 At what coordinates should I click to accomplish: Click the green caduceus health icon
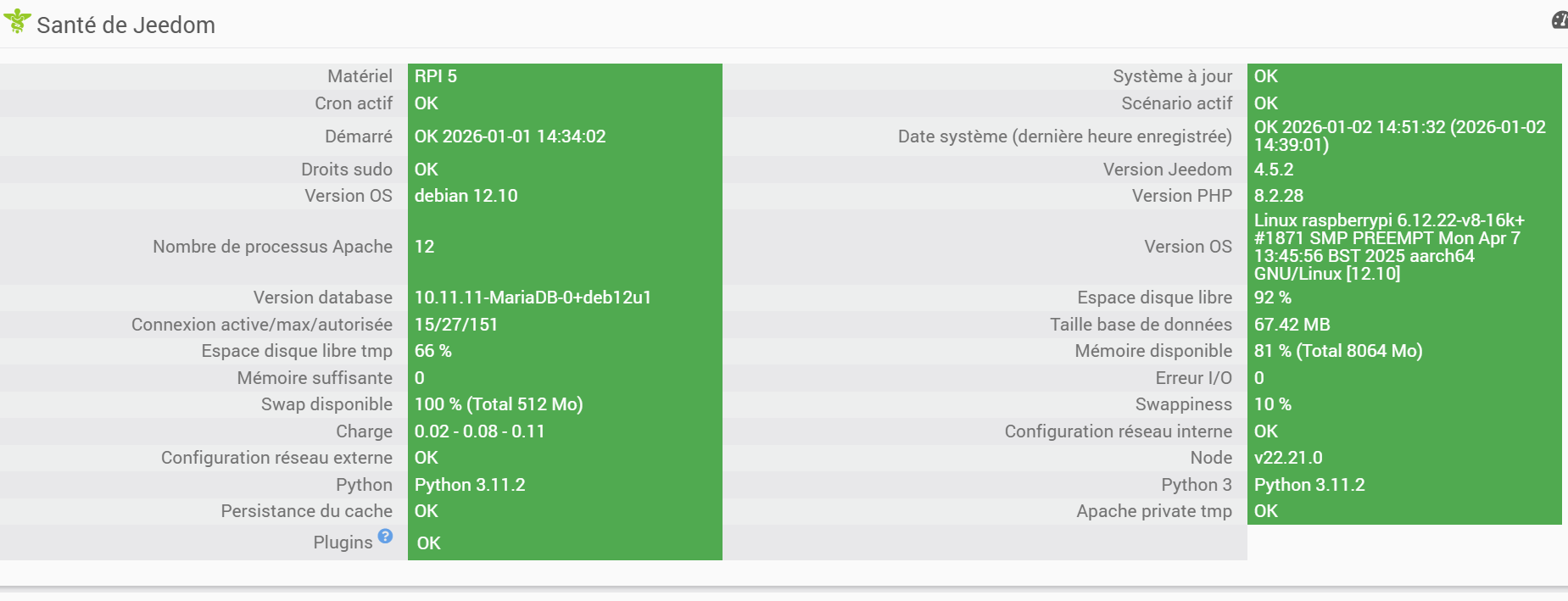click(x=17, y=21)
